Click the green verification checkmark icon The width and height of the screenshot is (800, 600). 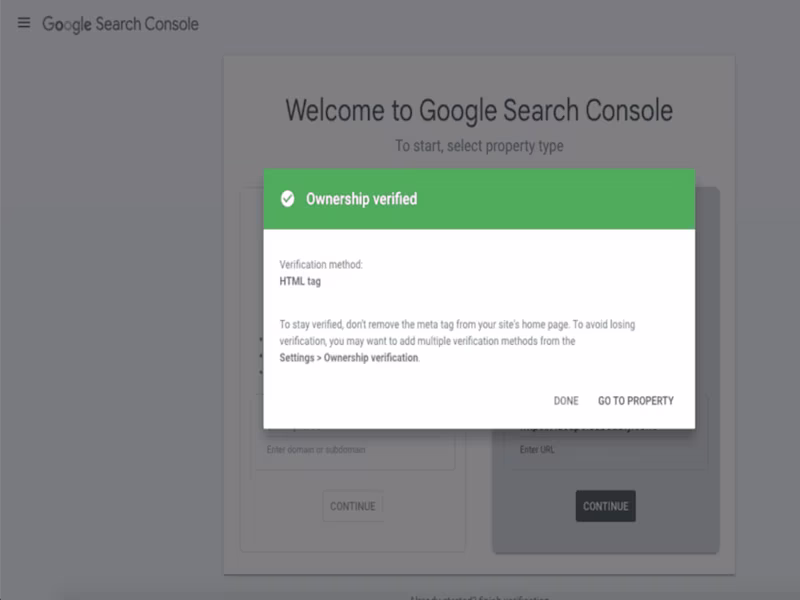(x=288, y=197)
